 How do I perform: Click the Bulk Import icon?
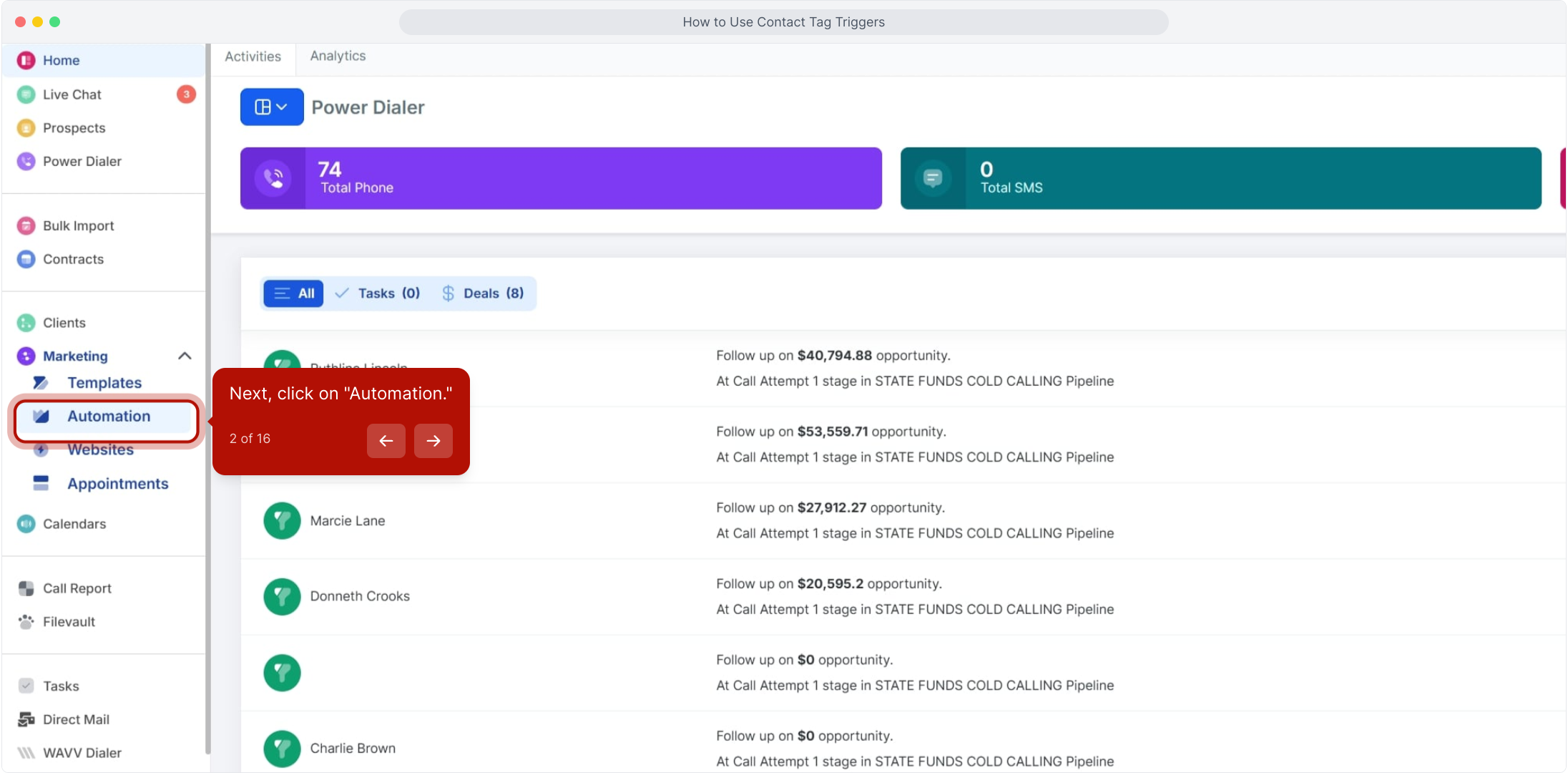(x=26, y=226)
